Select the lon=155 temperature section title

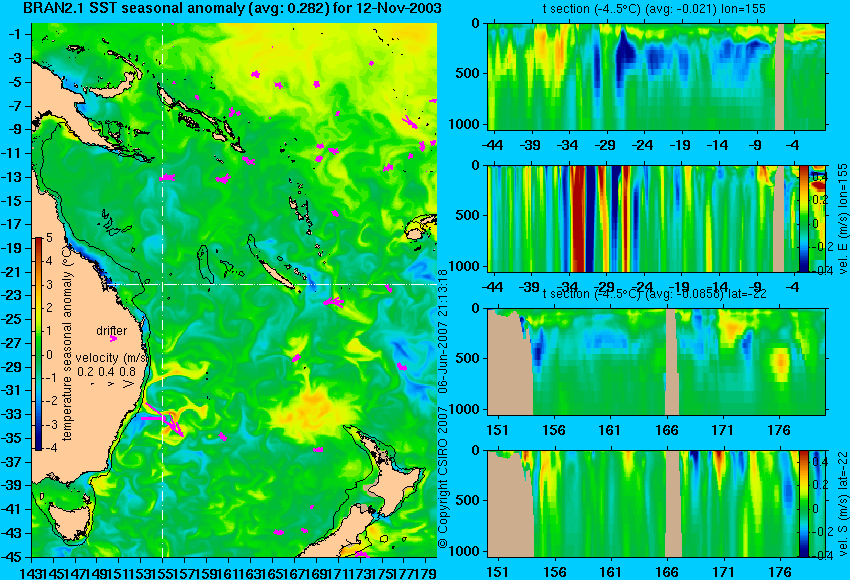(654, 9)
